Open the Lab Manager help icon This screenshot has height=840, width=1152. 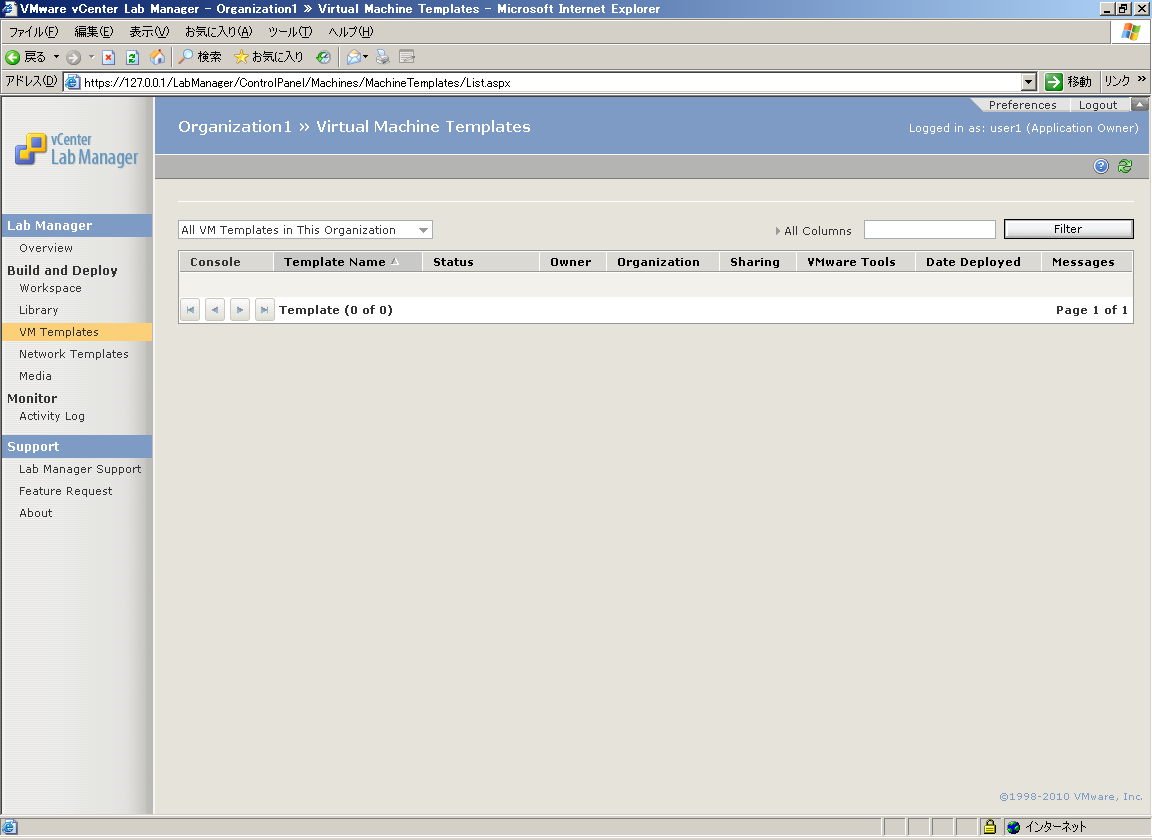(x=1101, y=166)
